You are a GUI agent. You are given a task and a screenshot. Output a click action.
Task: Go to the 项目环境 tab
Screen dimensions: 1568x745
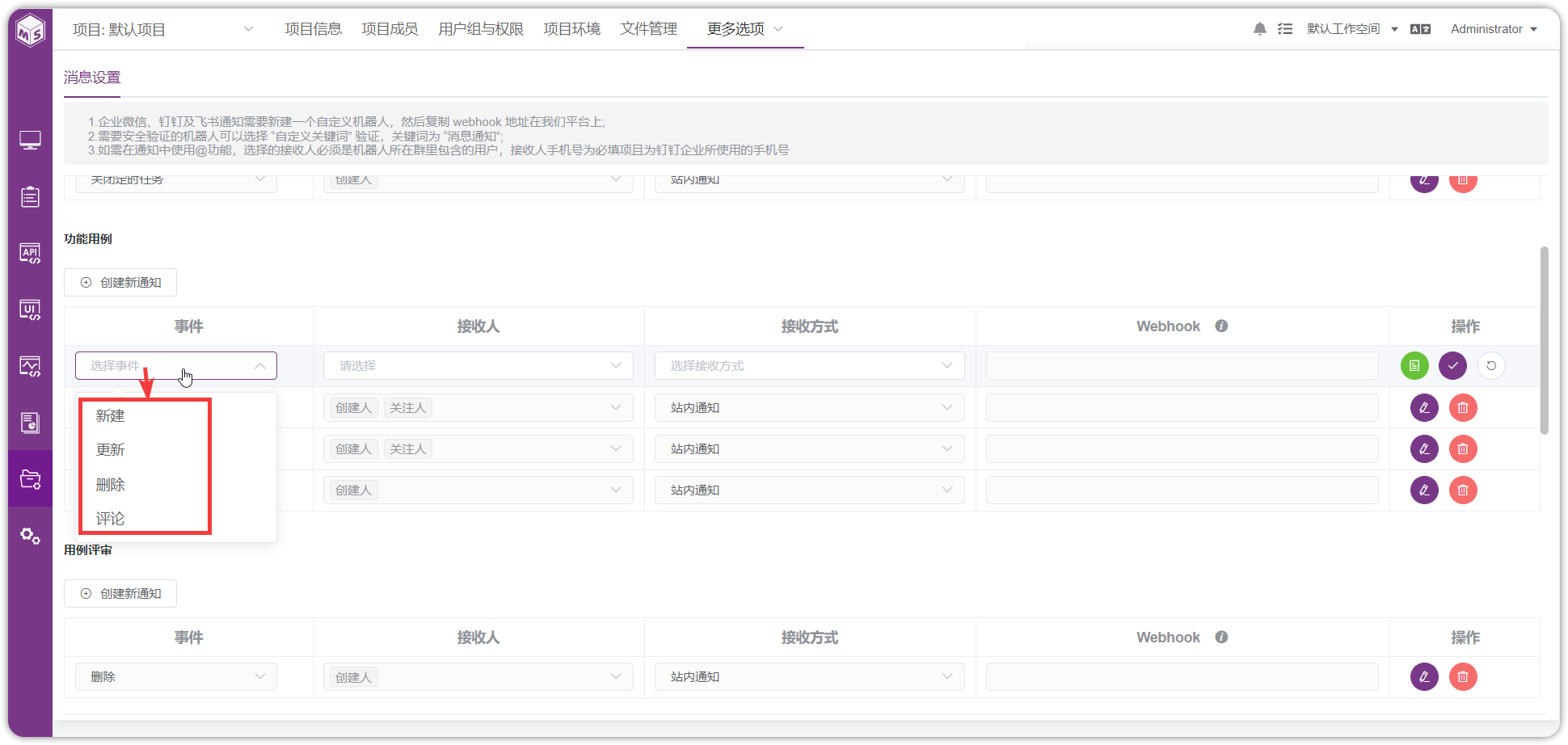pos(571,29)
